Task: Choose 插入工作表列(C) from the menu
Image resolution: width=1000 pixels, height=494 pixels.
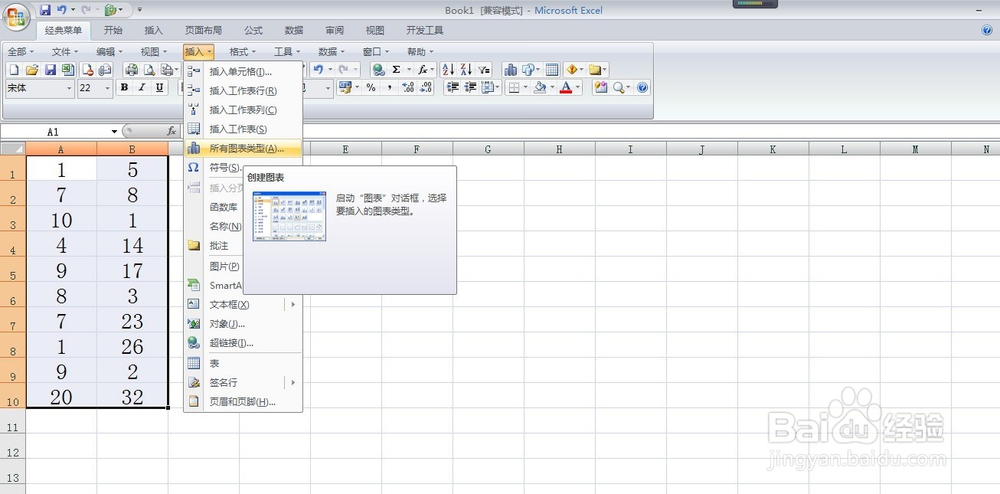Action: click(243, 110)
